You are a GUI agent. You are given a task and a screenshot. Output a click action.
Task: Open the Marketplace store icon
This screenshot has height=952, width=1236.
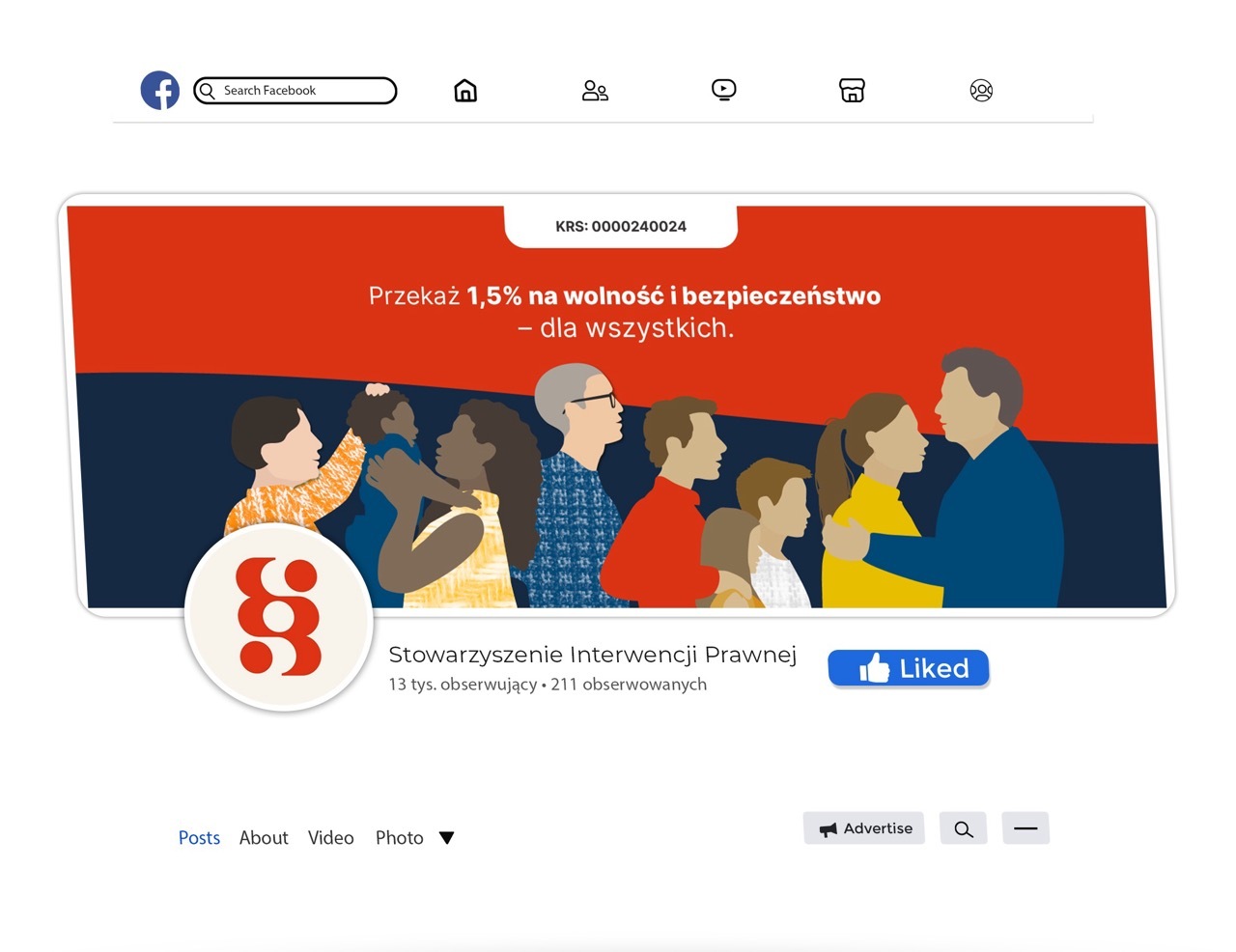tap(852, 91)
